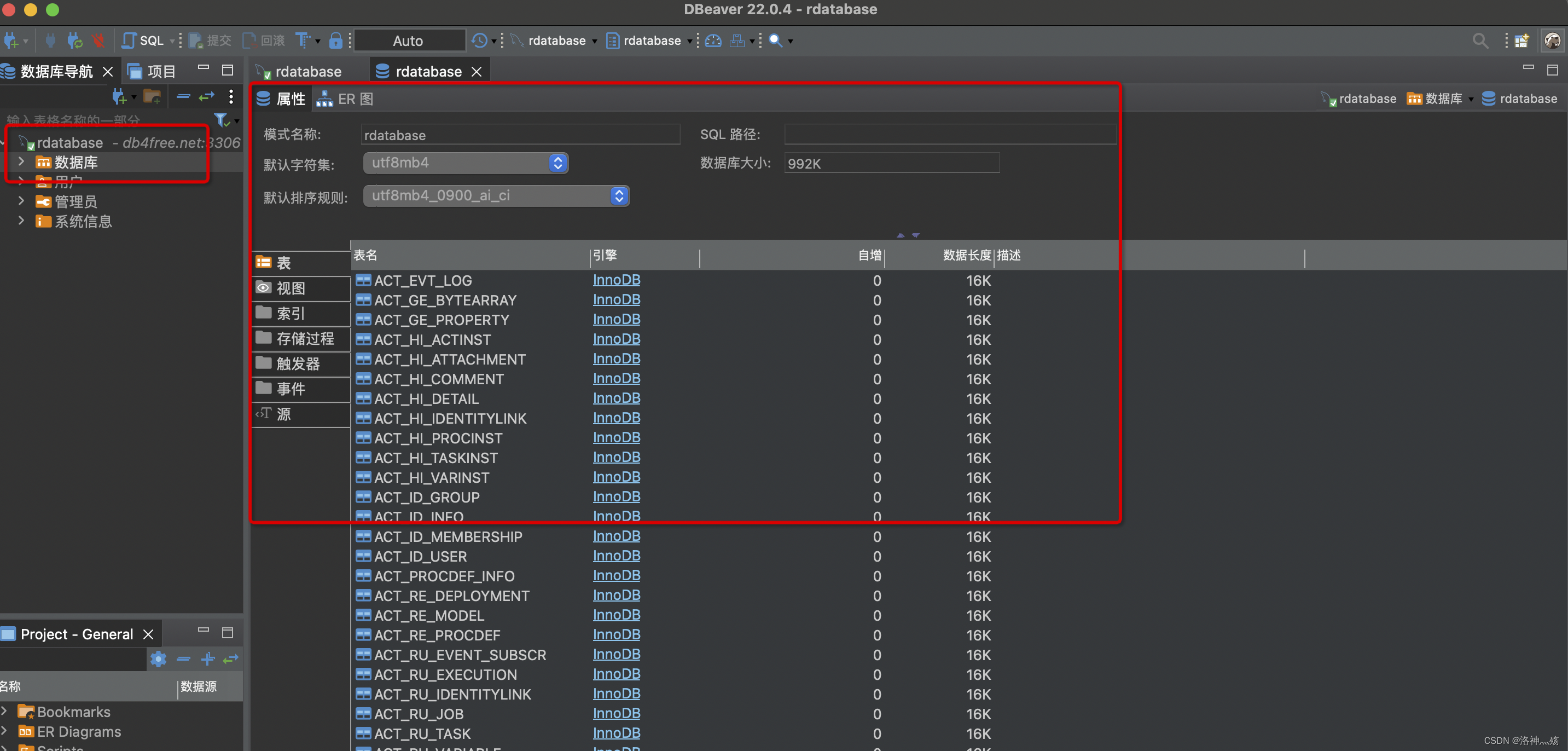
Task: Click the Auto commit mode field
Action: [x=410, y=41]
